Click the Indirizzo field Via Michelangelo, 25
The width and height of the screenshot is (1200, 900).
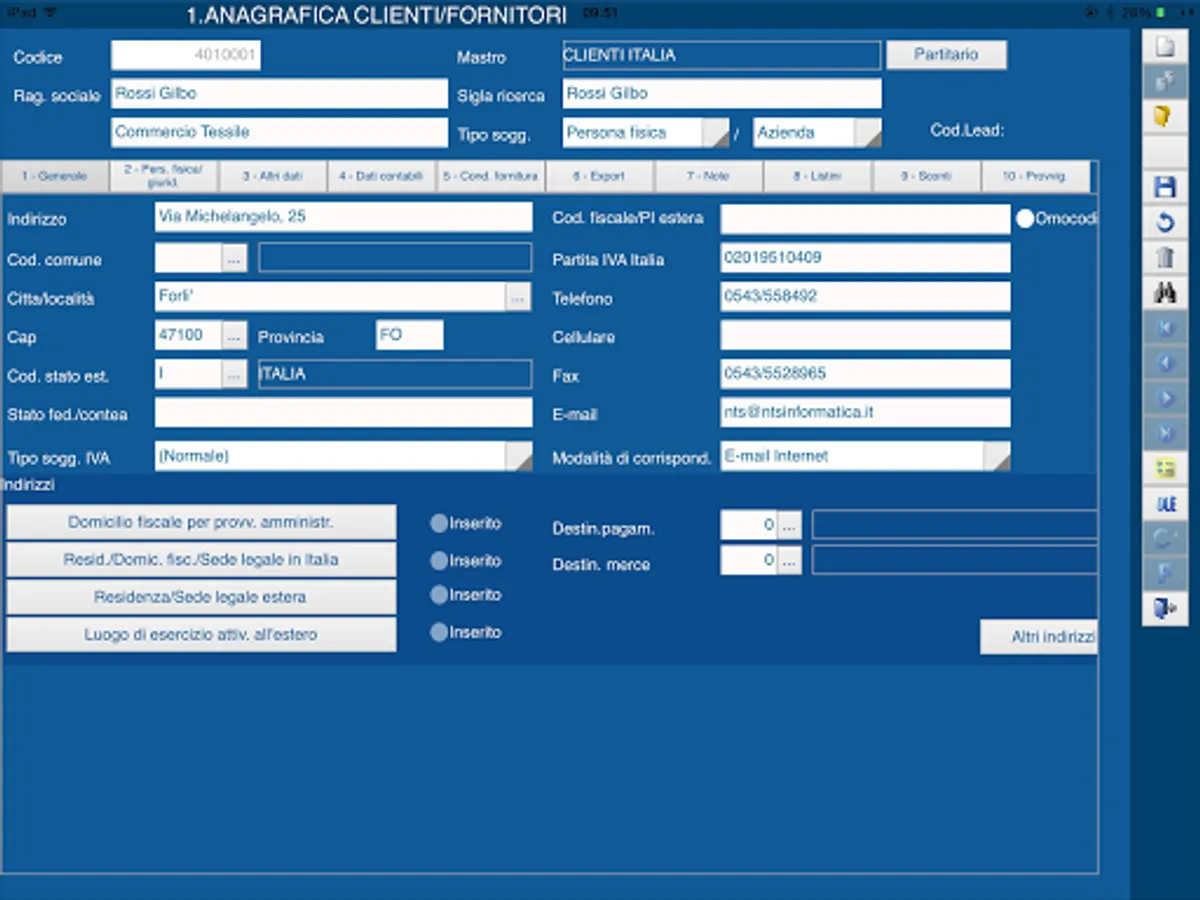point(343,217)
